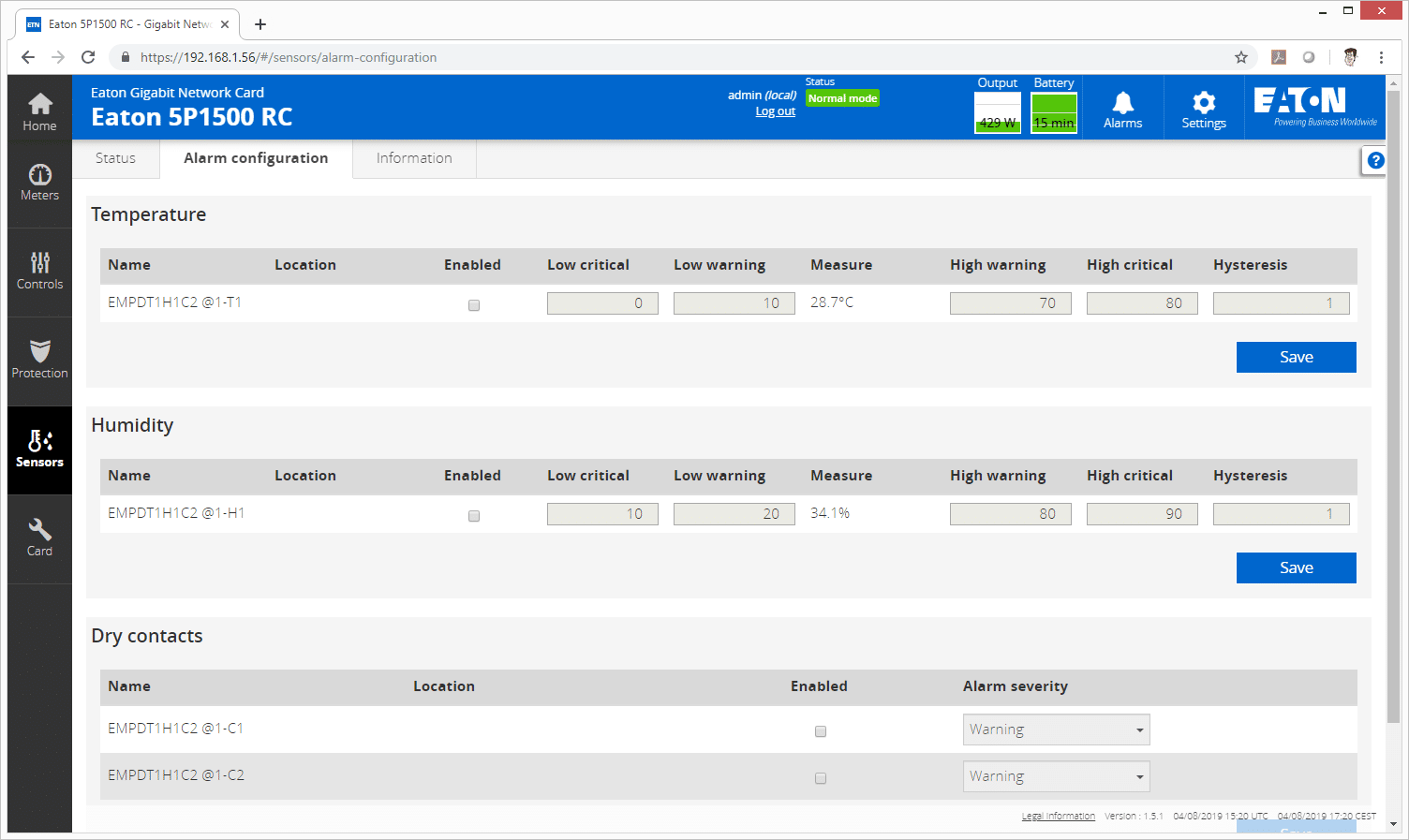
Task: Click the Log out link
Action: coord(775,111)
